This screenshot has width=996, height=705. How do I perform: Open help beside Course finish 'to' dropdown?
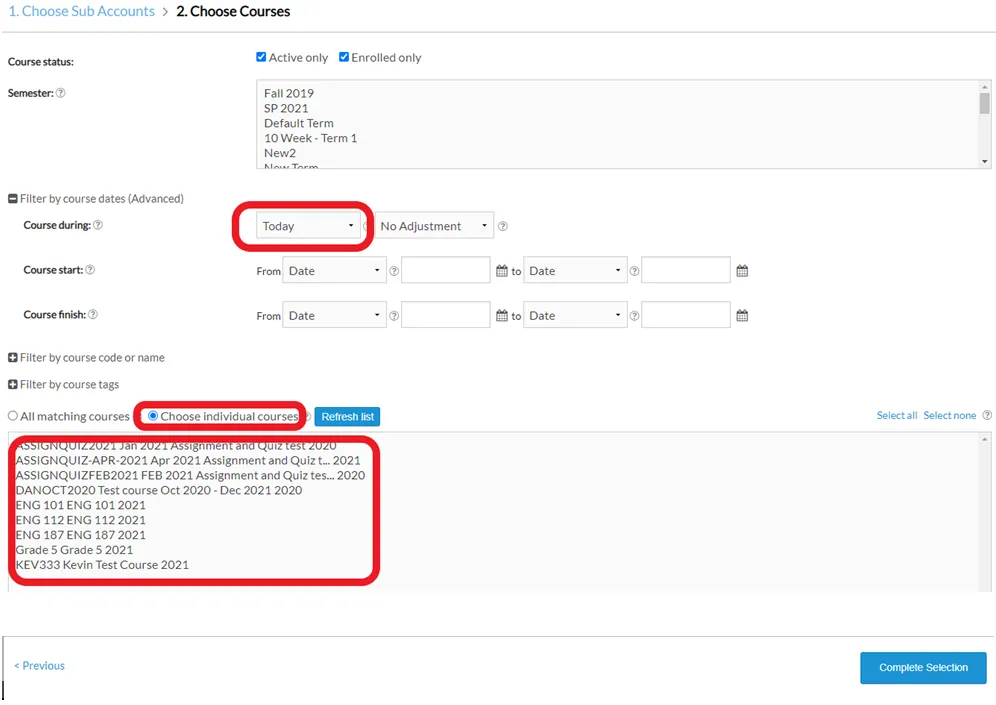[634, 316]
